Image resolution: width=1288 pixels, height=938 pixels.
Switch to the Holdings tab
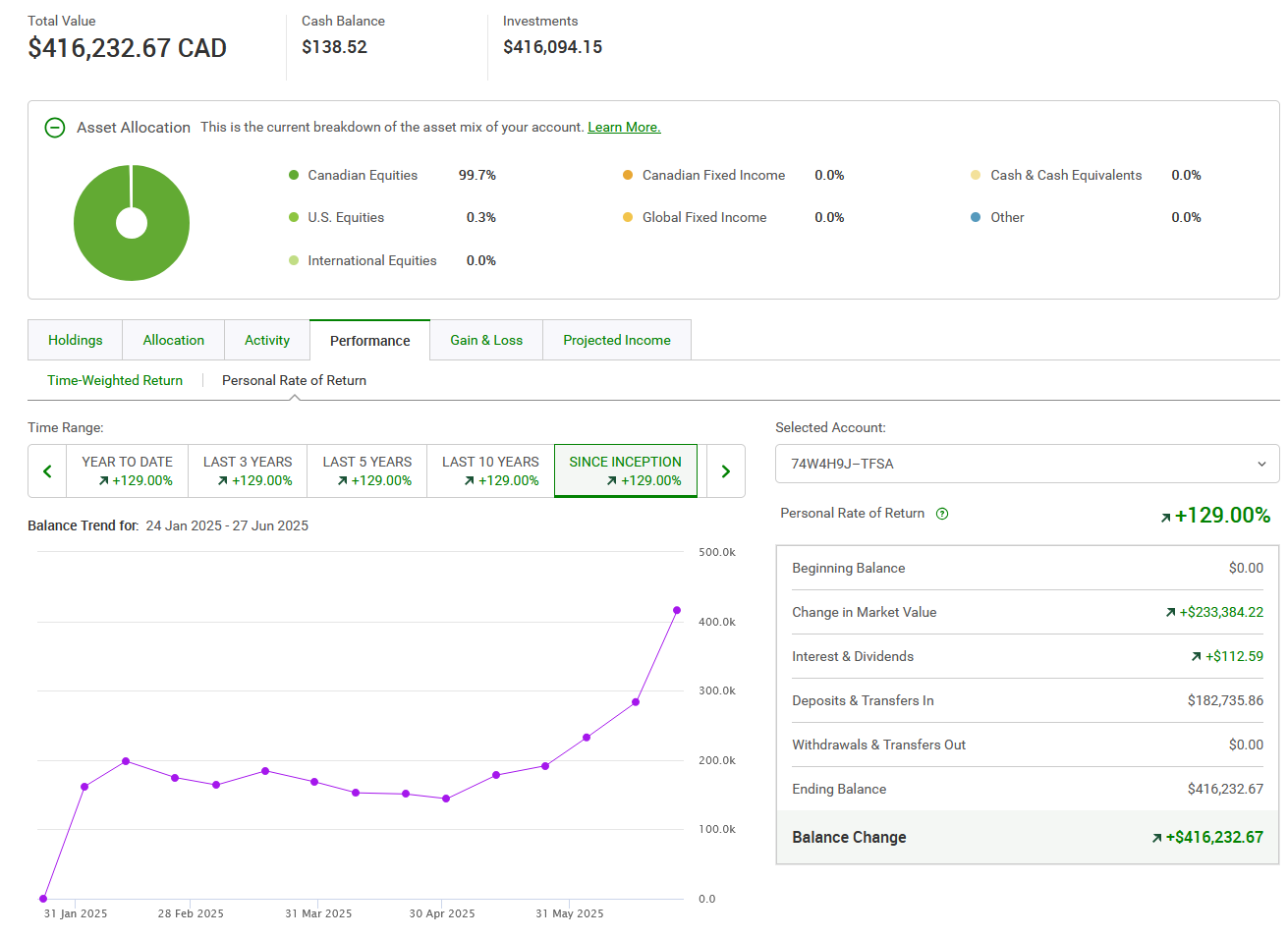[x=76, y=340]
